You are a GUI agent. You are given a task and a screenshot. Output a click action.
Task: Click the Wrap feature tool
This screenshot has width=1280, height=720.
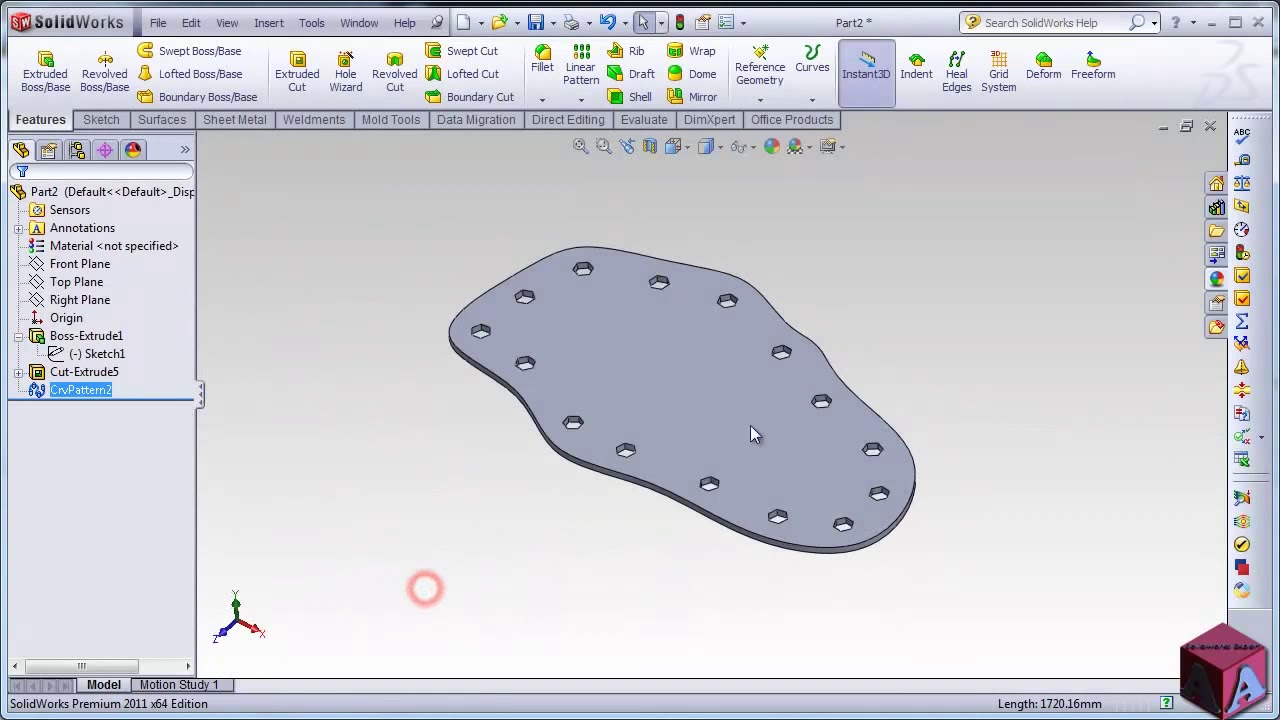pyautogui.click(x=691, y=51)
